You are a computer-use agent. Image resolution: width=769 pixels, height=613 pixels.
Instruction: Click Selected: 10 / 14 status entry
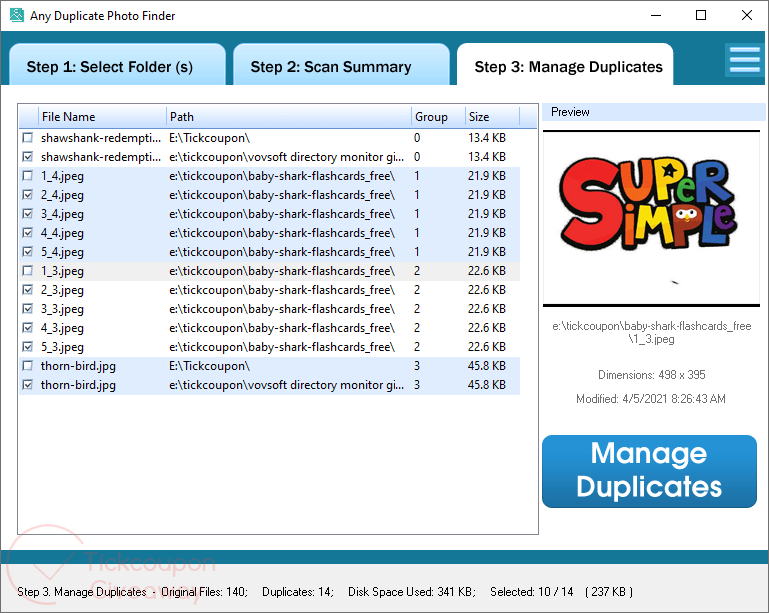pos(532,592)
